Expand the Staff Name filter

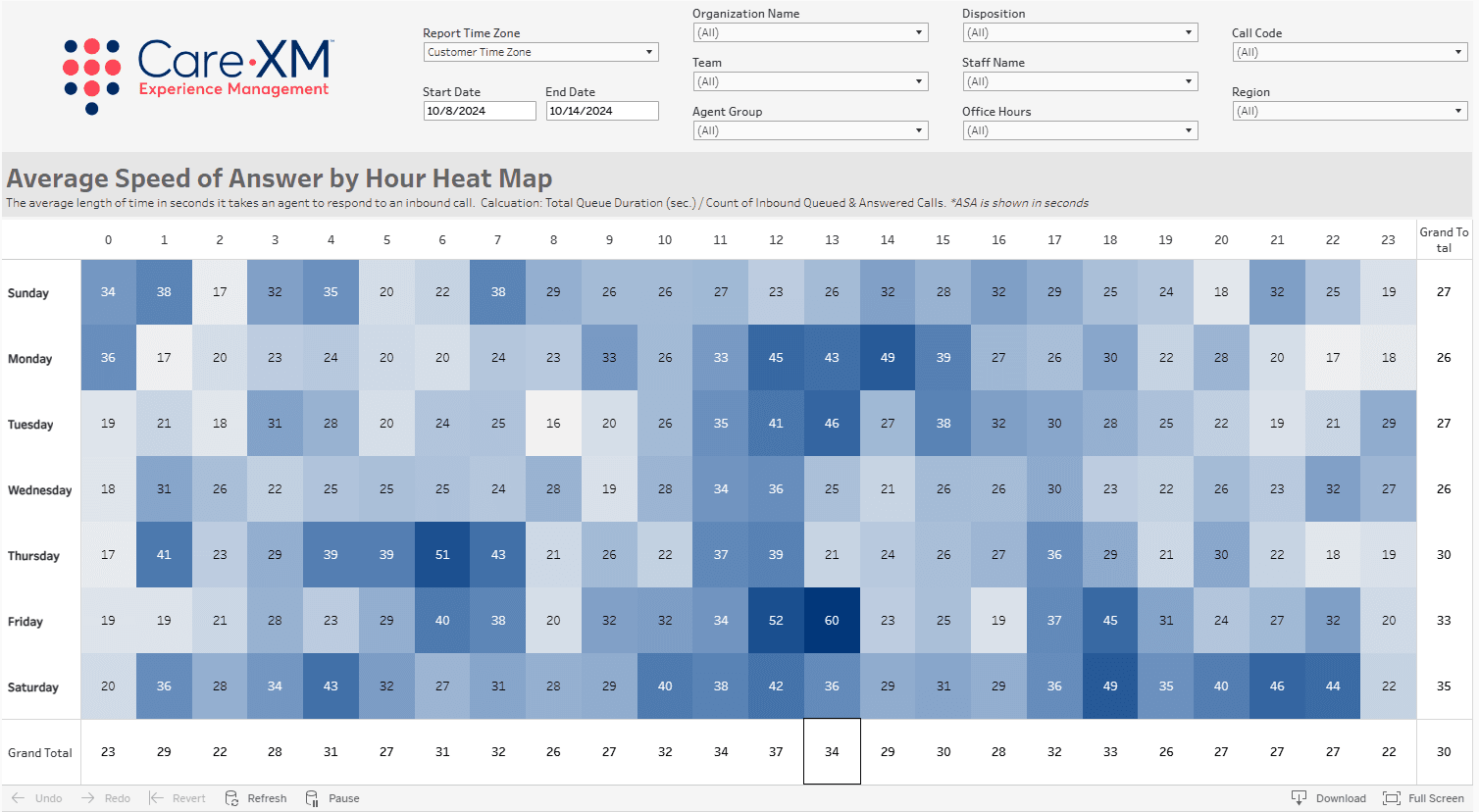coord(1188,80)
